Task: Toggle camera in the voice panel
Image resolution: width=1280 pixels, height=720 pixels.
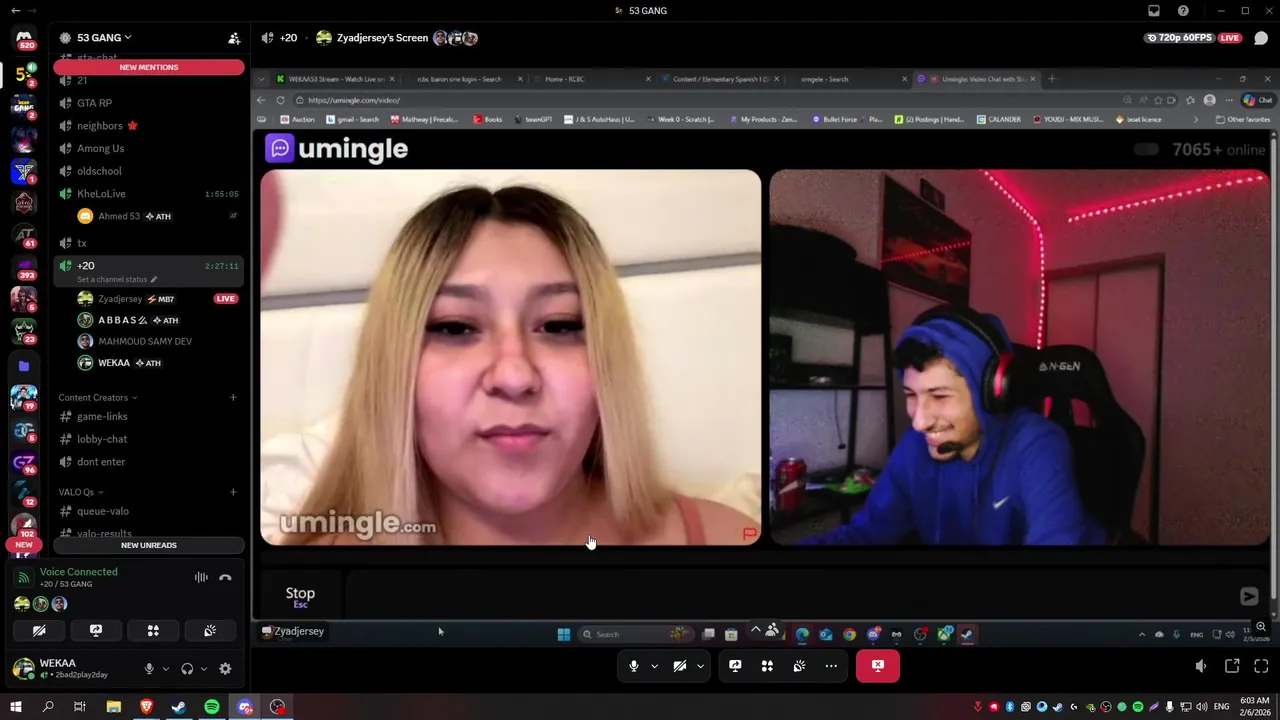Action: [x=39, y=631]
